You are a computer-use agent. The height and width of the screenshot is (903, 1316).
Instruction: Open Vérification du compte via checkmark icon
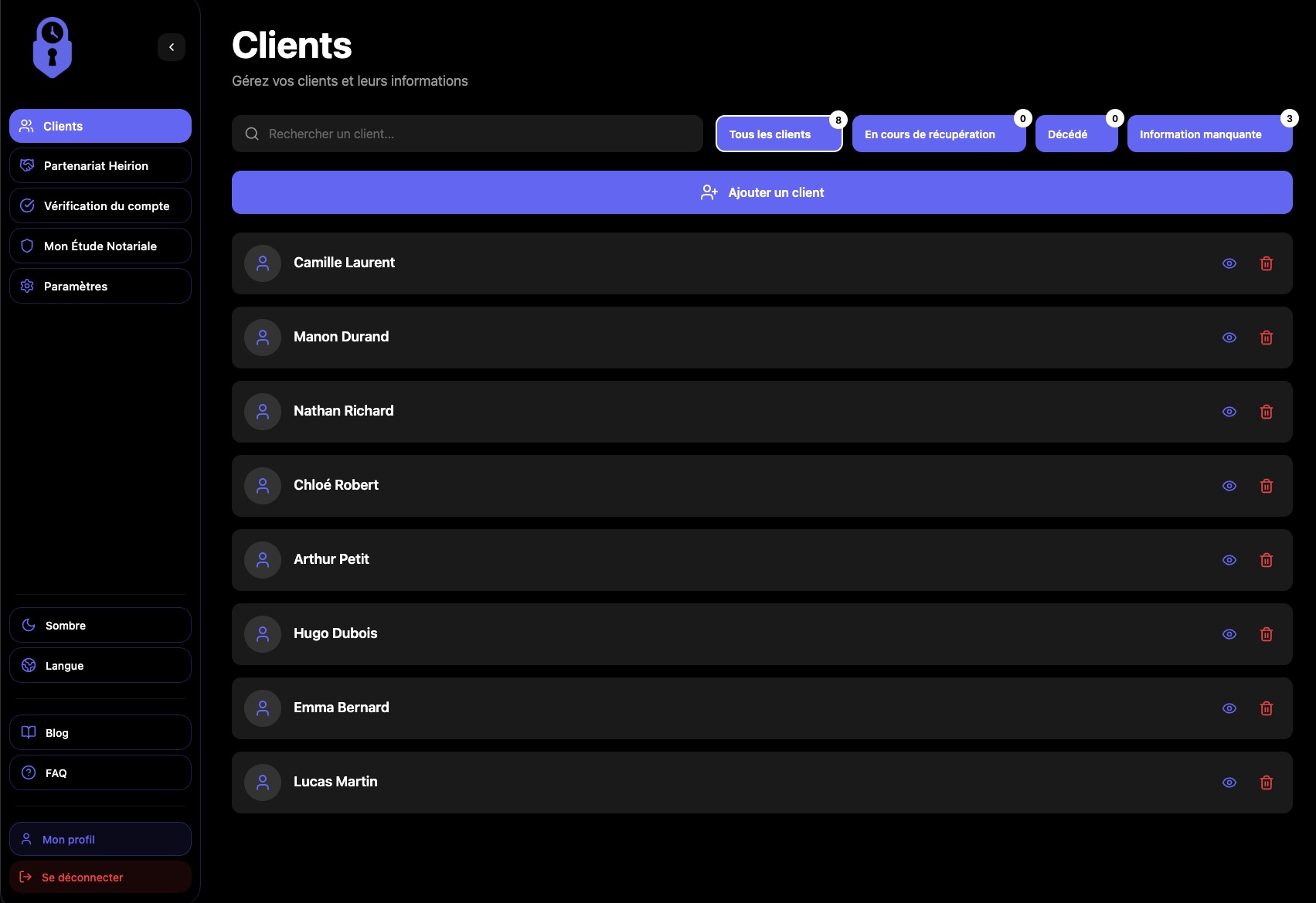pos(26,205)
